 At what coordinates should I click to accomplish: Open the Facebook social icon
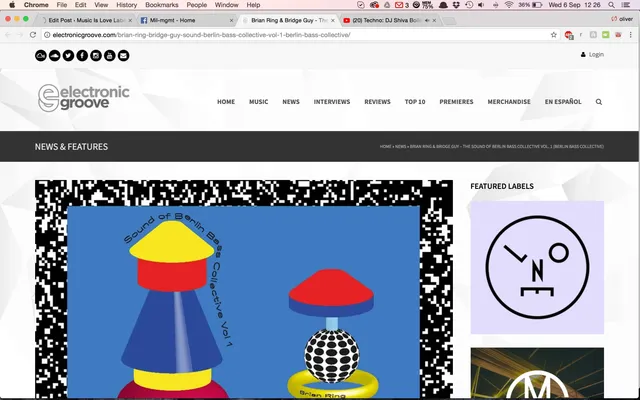coord(82,55)
